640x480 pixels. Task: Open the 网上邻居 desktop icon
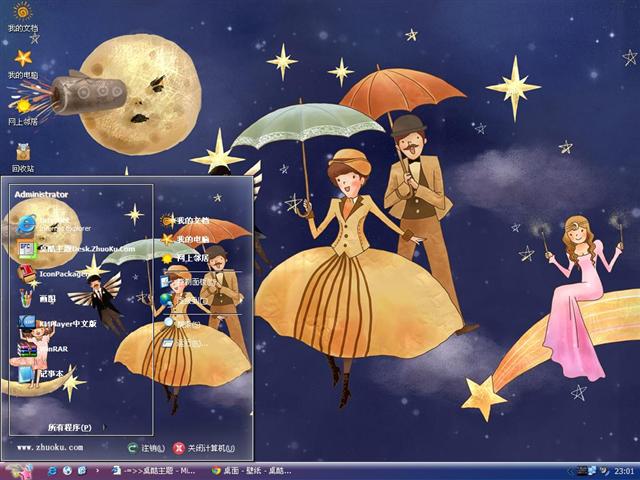point(22,105)
